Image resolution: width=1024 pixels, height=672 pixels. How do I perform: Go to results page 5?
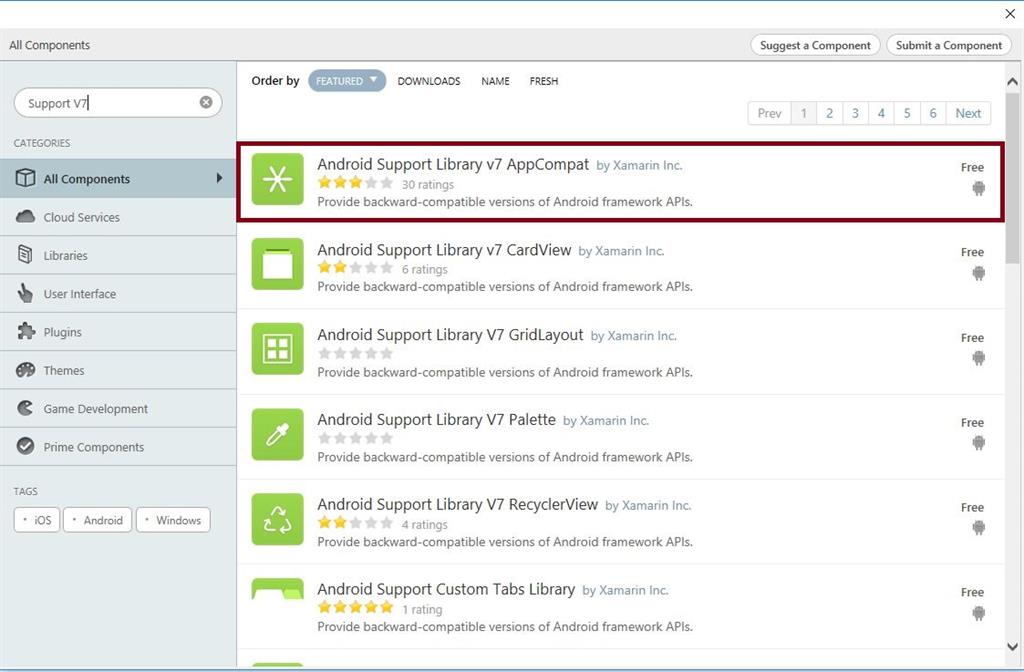pyautogui.click(x=907, y=113)
